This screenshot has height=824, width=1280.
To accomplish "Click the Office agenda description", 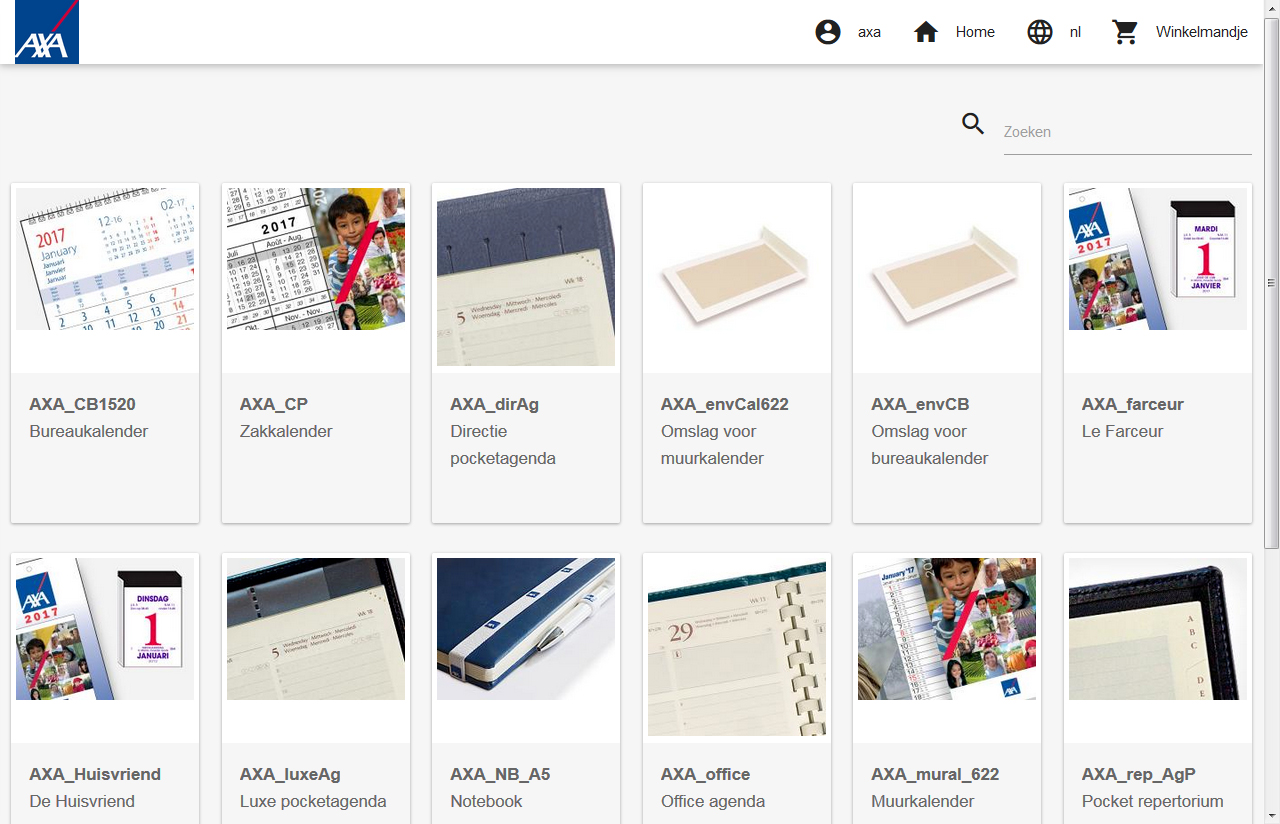I will (713, 802).
